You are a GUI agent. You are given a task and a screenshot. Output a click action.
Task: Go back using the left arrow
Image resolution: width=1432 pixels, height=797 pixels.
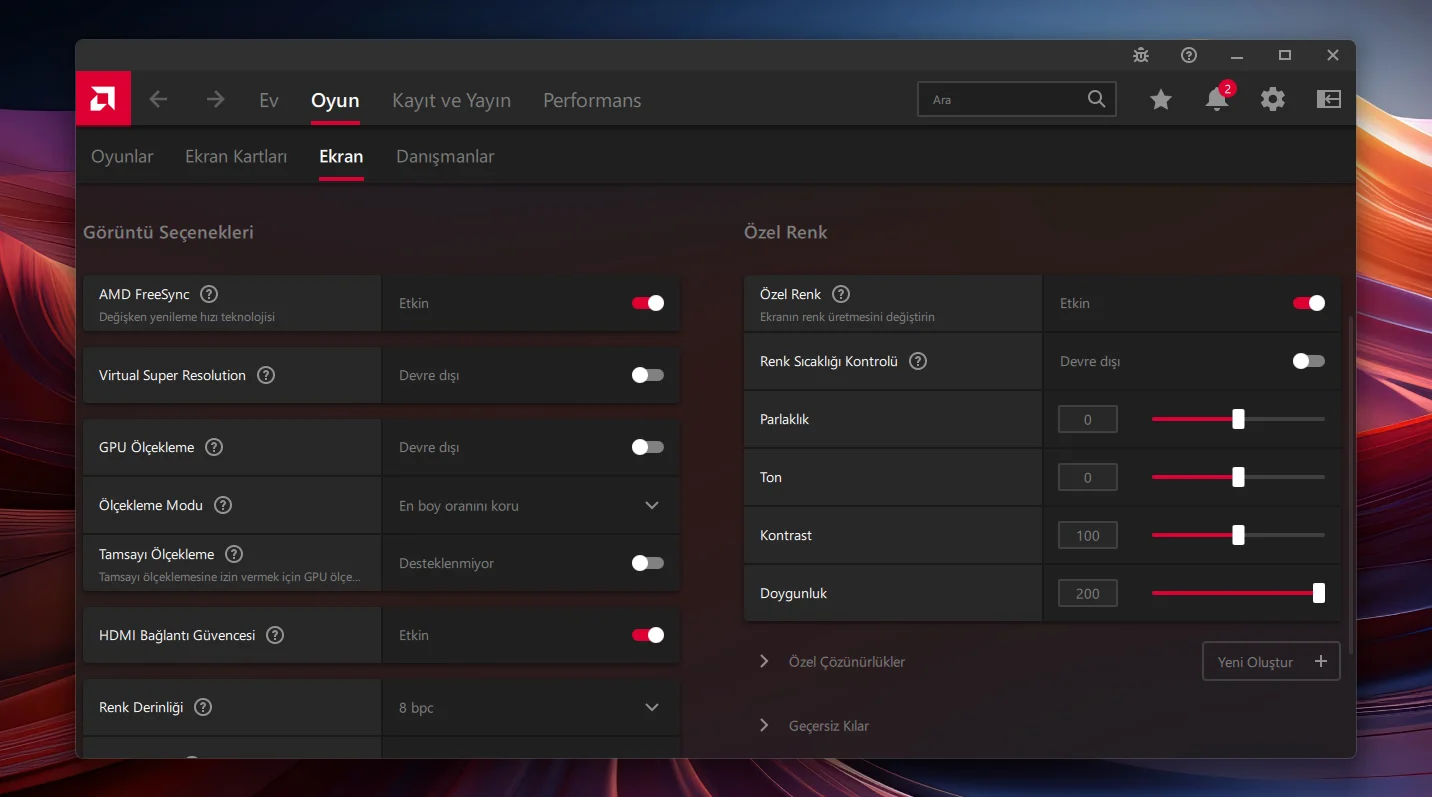pos(158,99)
